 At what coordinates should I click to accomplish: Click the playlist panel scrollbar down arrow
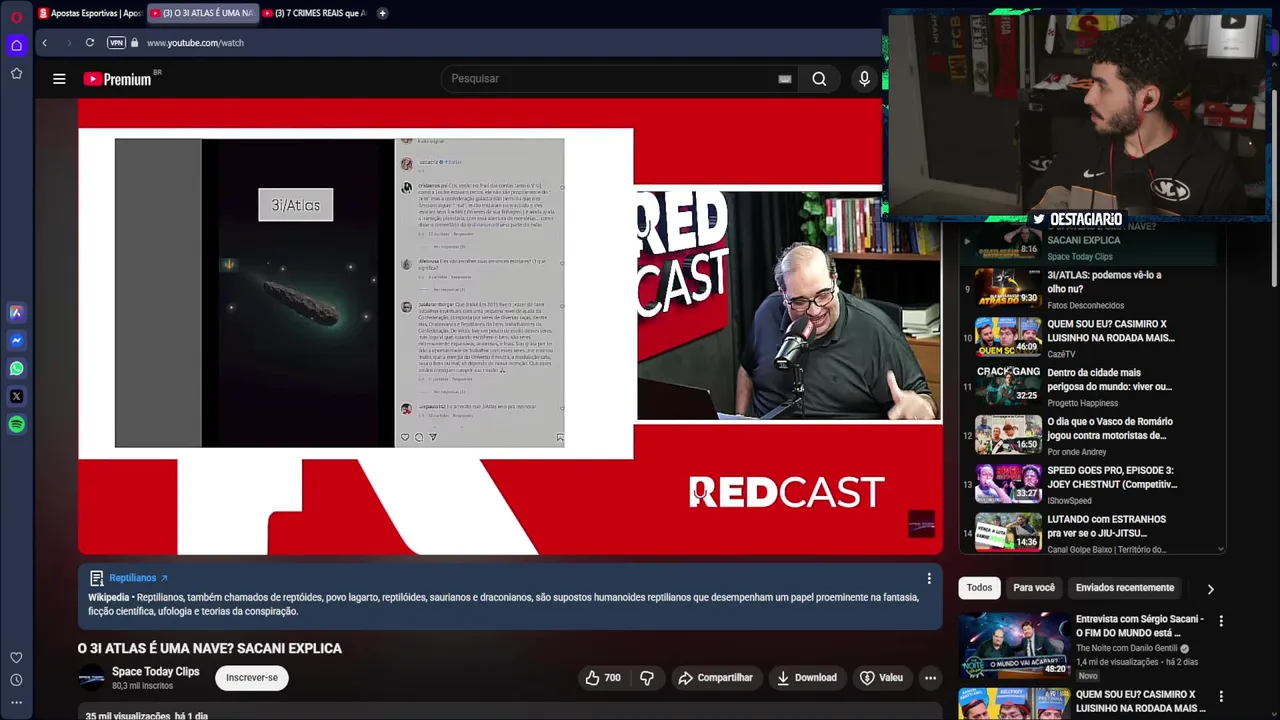click(x=1221, y=549)
